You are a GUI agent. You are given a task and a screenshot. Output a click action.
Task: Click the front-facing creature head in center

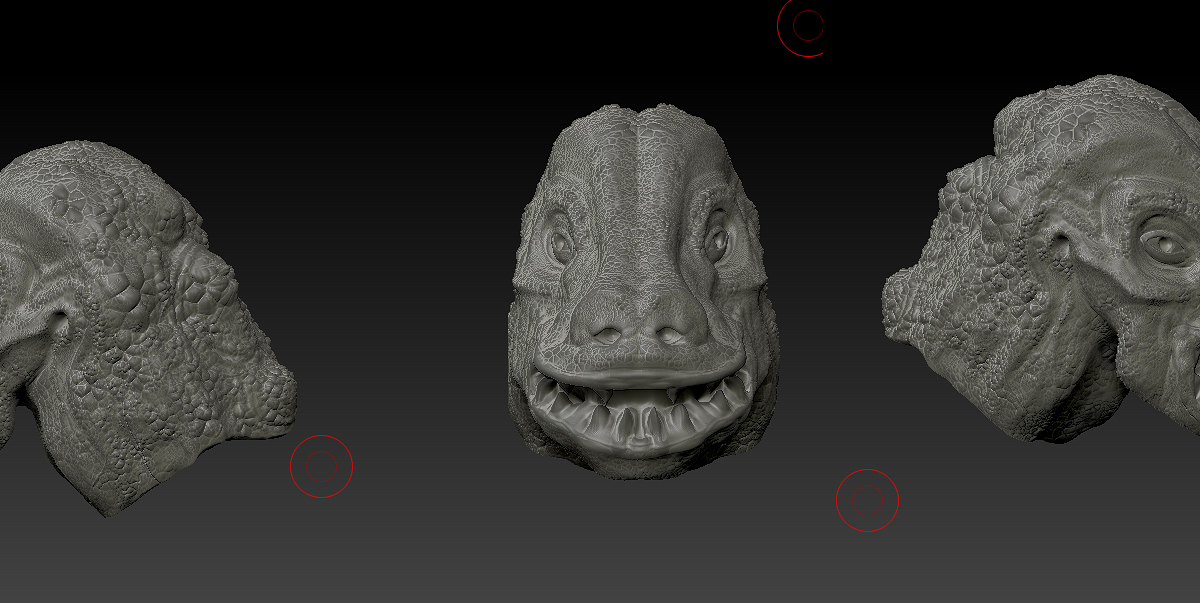[642, 290]
